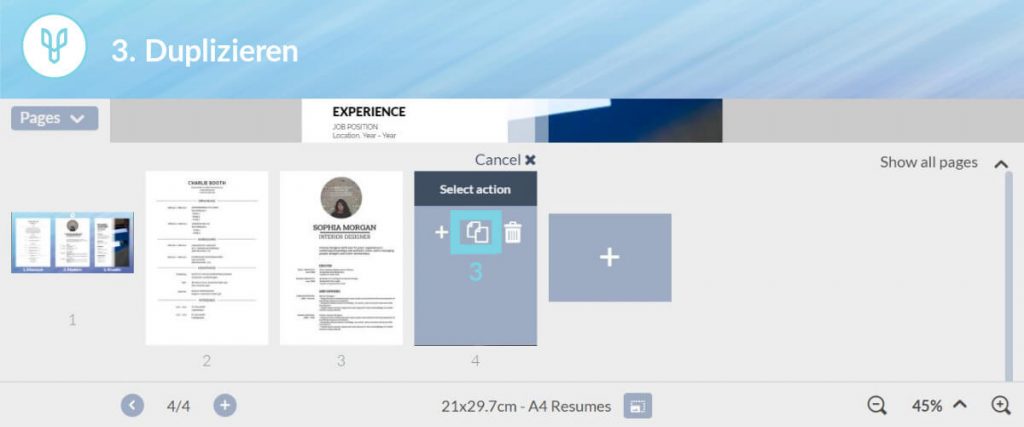Click the 21x29.7cm - A4 Resumes label
The width and height of the screenshot is (1024, 427).
(x=526, y=405)
